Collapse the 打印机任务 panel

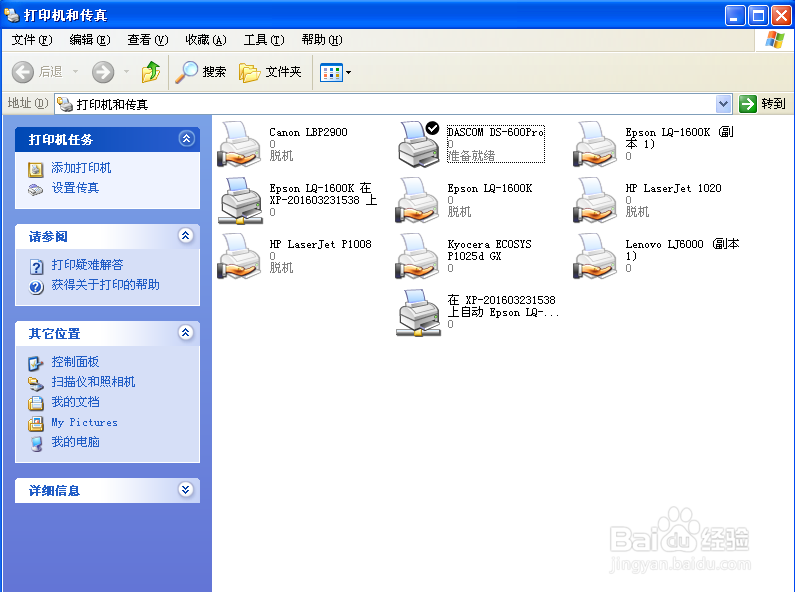point(186,138)
